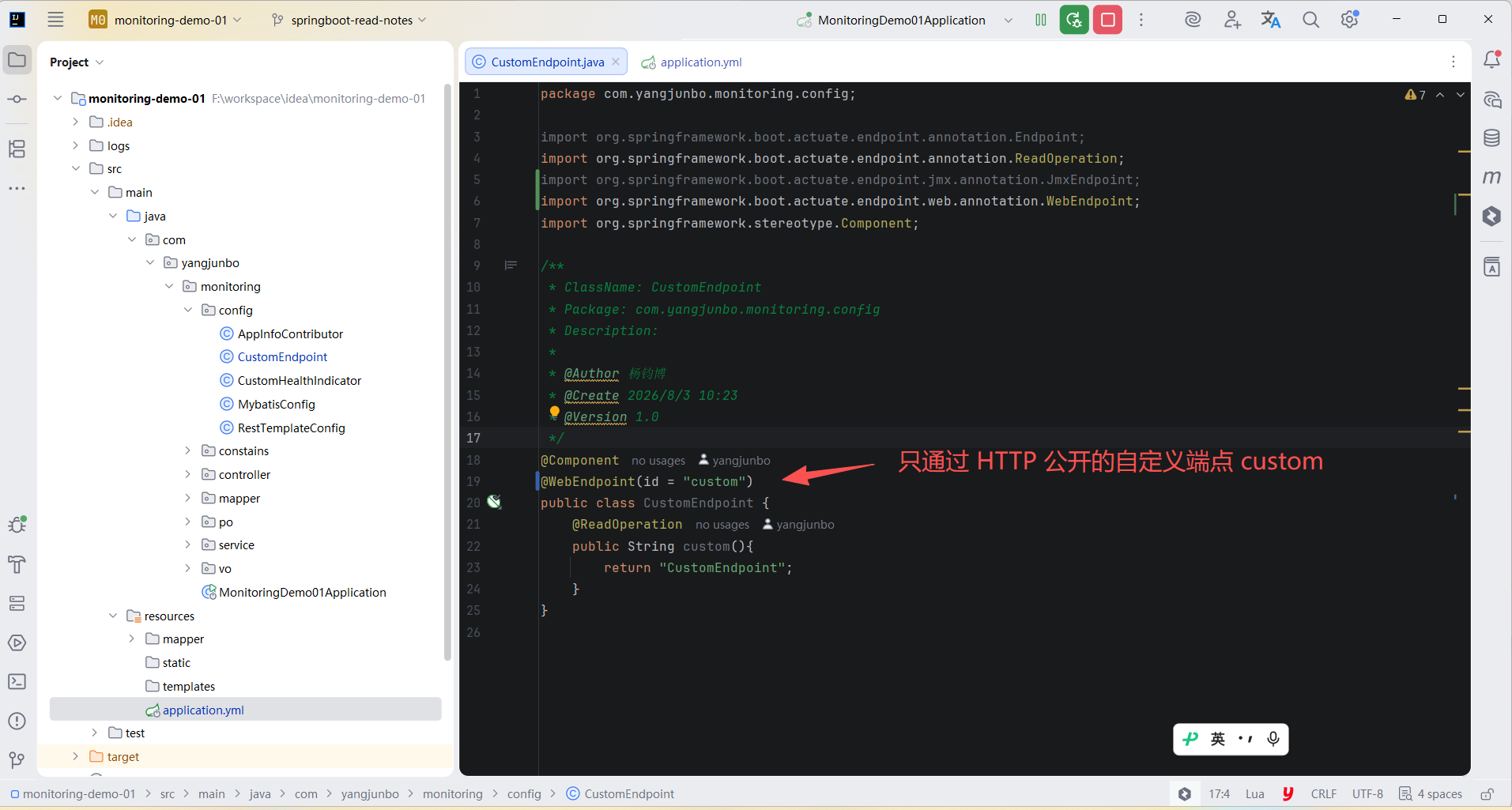Open the Run tool window
Image resolution: width=1512 pixels, height=810 pixels.
(x=17, y=642)
